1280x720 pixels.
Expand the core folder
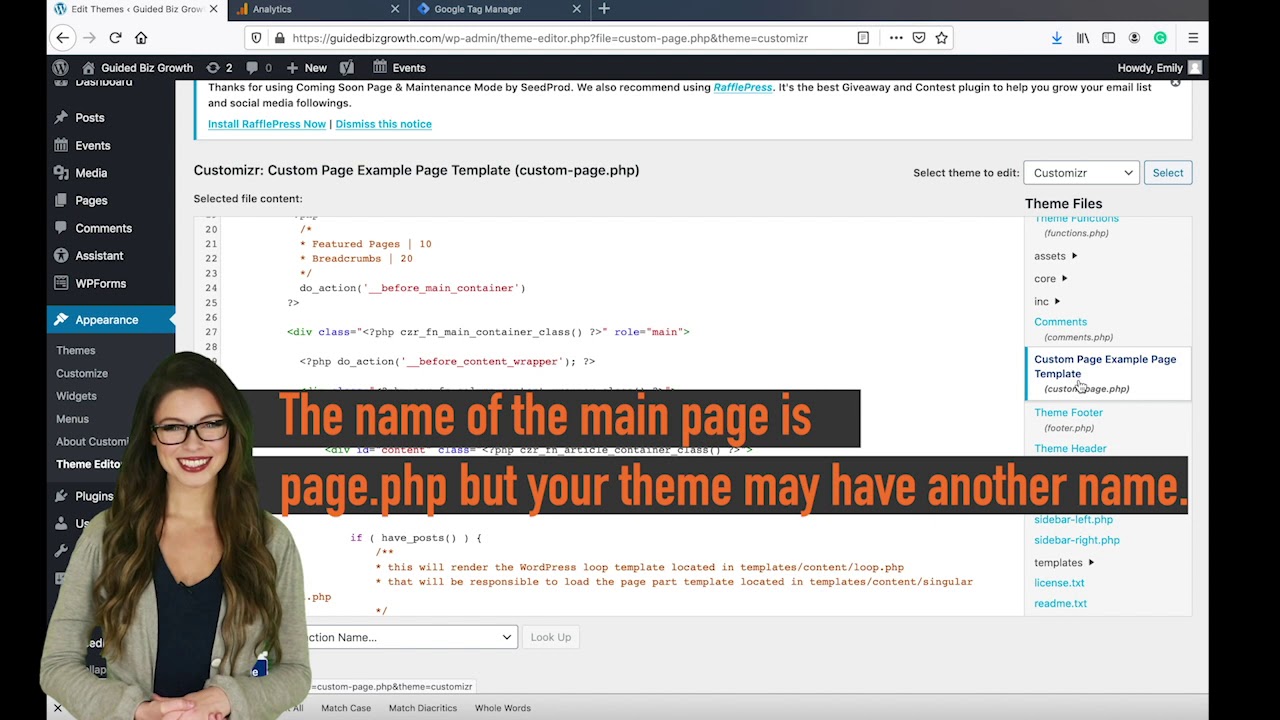[x=1050, y=279]
